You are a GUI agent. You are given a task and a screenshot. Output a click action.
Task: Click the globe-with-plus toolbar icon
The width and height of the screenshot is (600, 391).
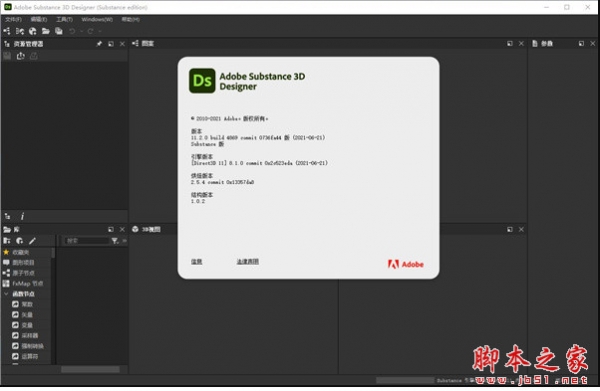click(x=33, y=31)
